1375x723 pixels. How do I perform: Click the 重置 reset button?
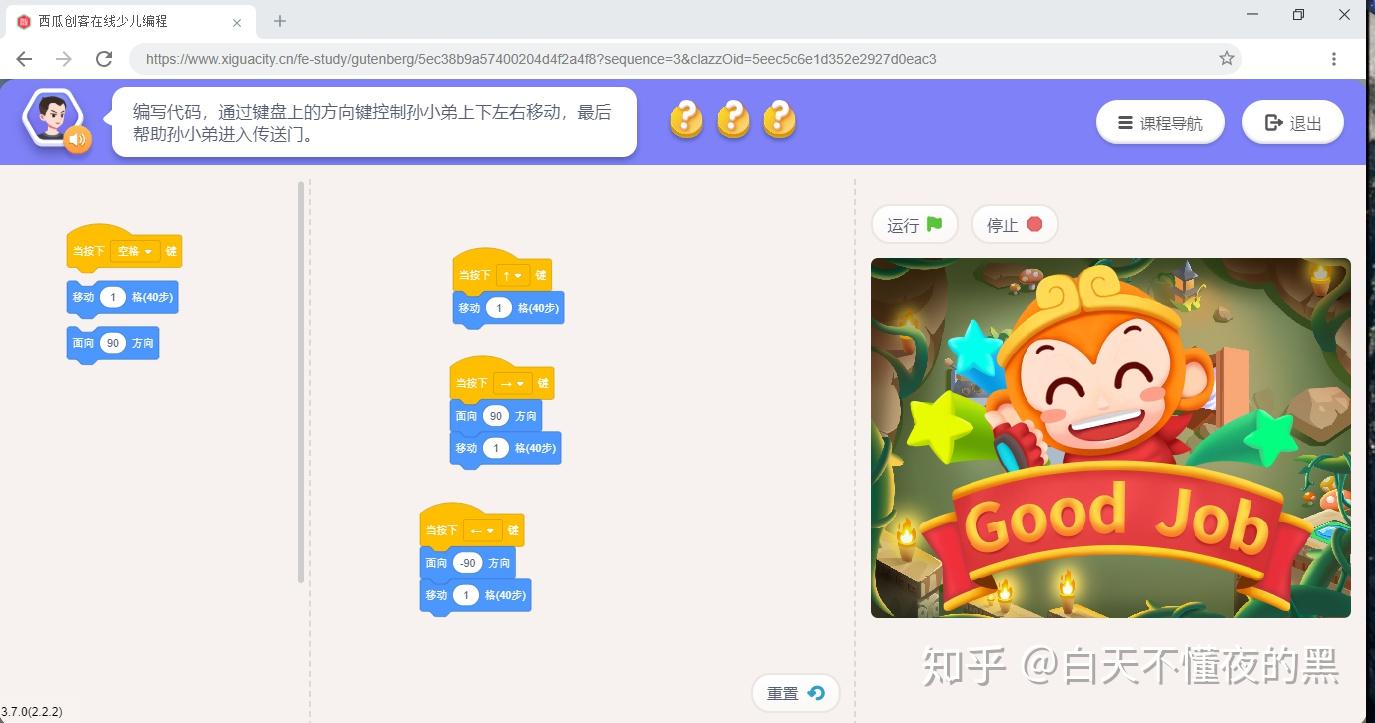pyautogui.click(x=796, y=693)
